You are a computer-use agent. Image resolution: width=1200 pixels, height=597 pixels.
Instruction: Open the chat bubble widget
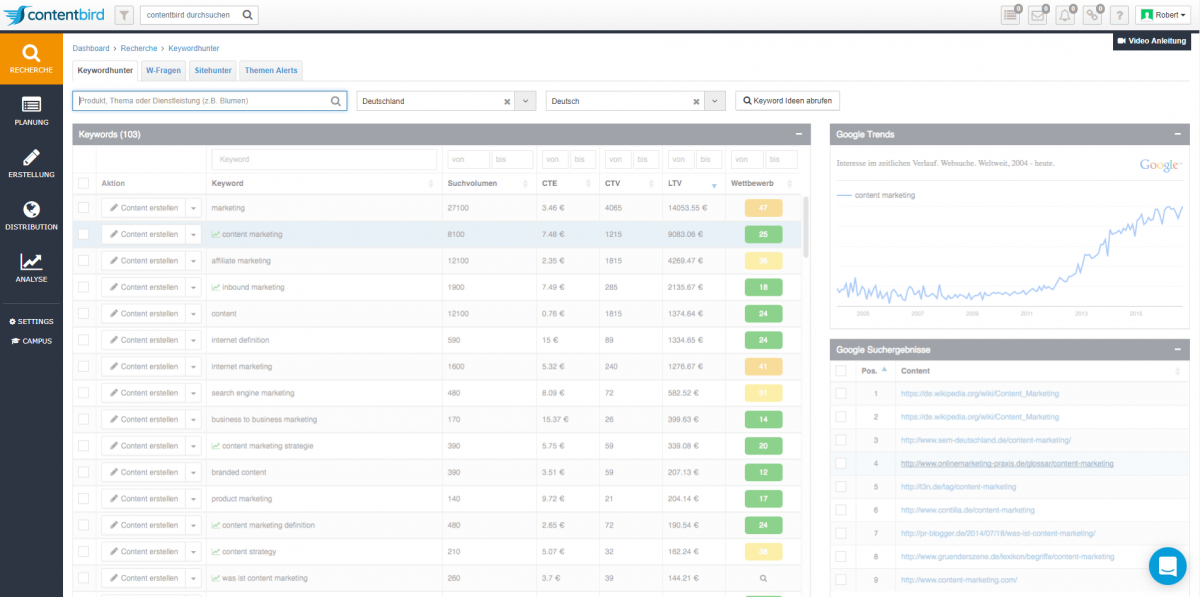click(x=1166, y=565)
